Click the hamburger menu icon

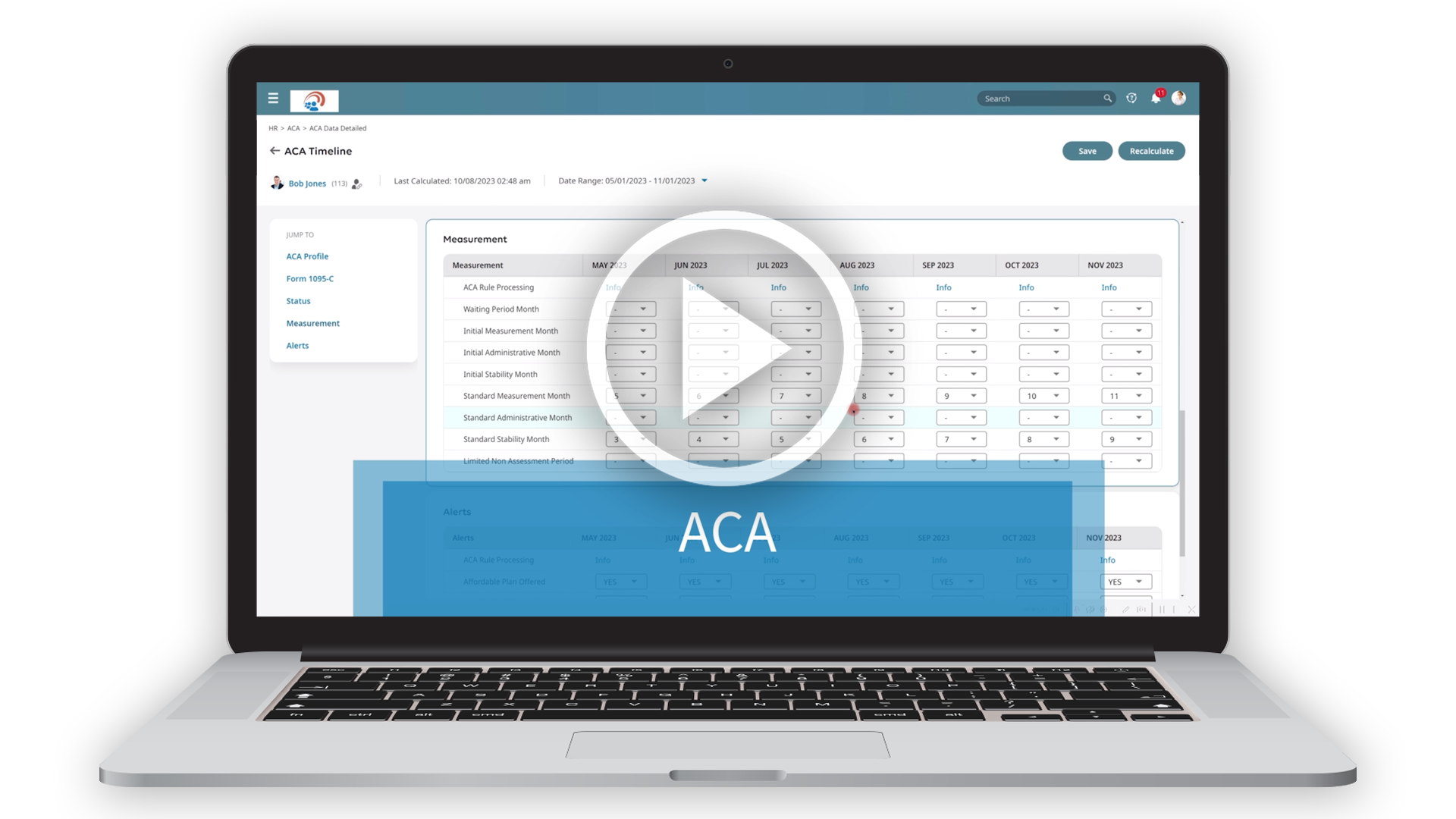(x=274, y=97)
